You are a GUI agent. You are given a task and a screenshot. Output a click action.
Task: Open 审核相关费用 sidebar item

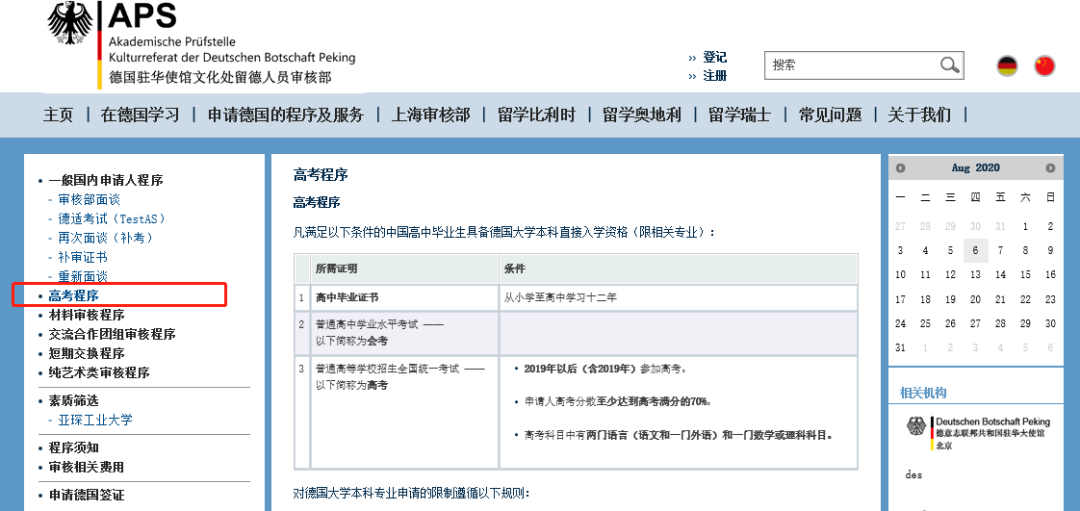[x=86, y=467]
